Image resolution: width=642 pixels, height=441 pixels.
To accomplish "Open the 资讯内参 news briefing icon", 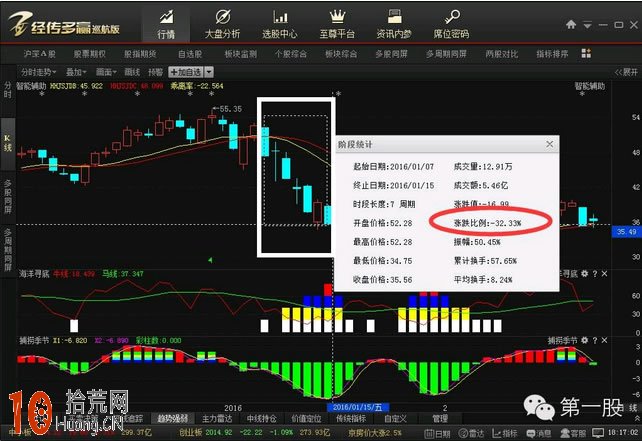I will (394, 24).
